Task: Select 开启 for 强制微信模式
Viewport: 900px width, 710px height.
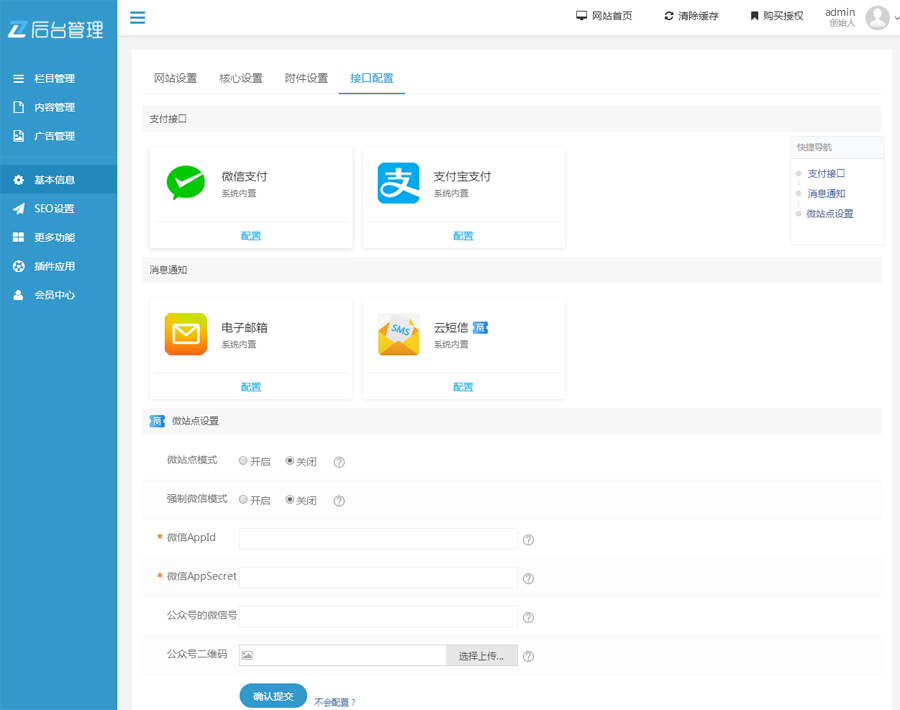Action: click(243, 499)
